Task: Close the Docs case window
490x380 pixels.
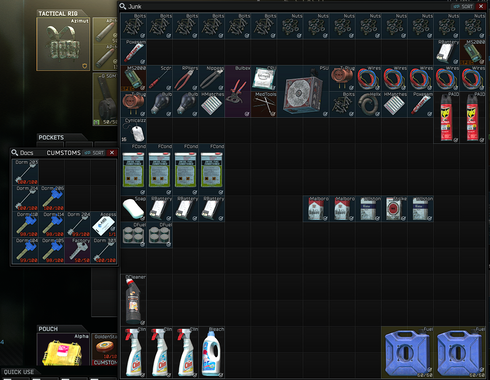Action: click(112, 153)
